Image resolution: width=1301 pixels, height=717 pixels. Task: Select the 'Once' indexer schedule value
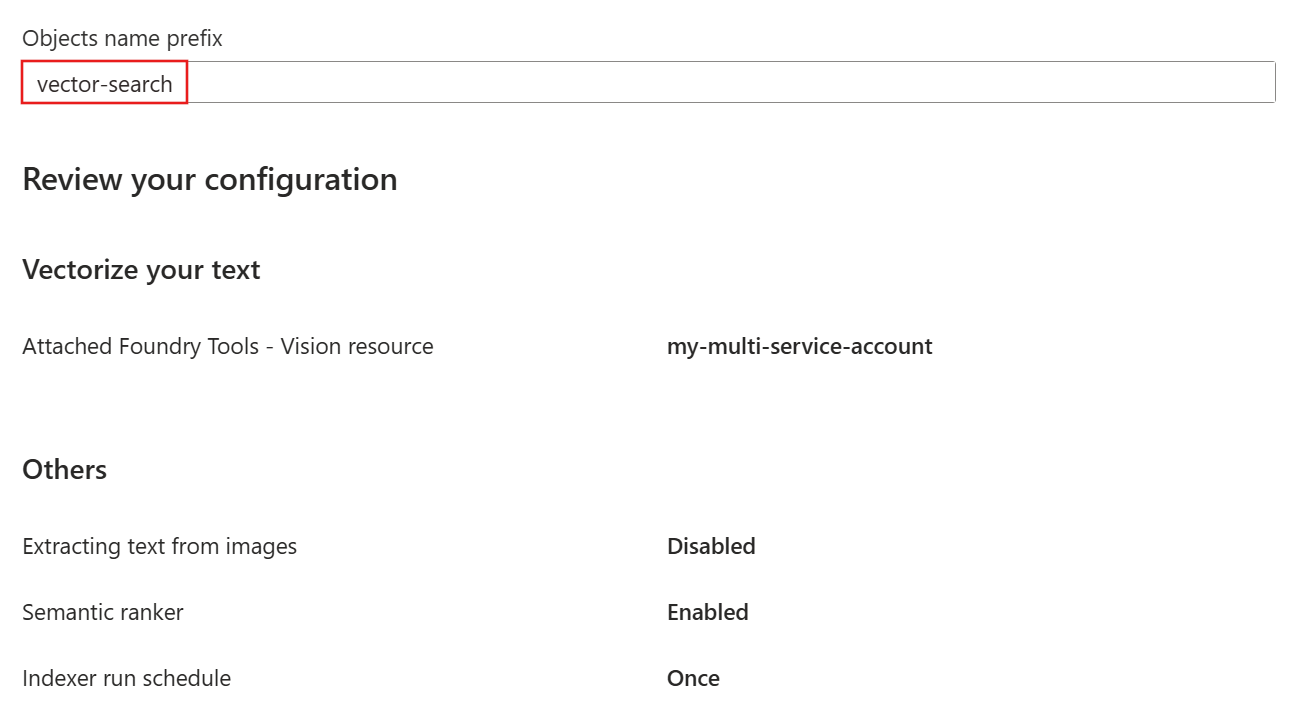pos(693,679)
